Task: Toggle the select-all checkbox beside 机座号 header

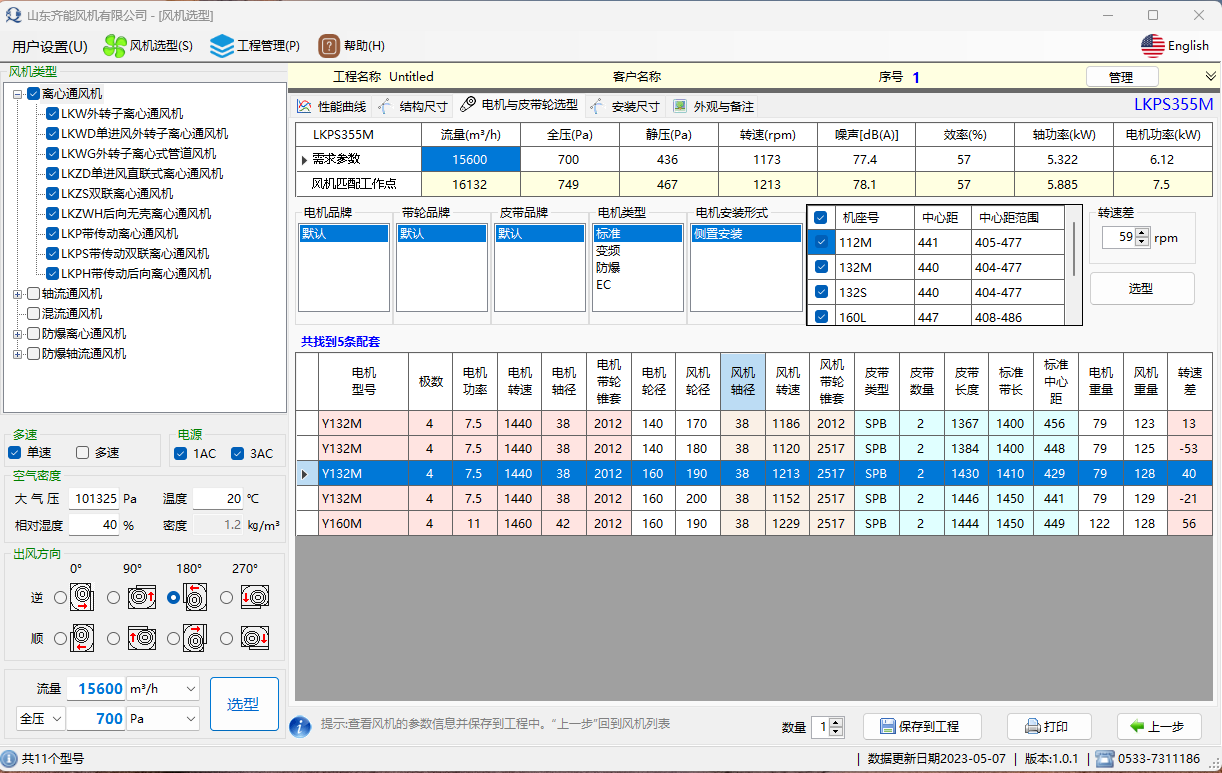Action: tap(821, 217)
